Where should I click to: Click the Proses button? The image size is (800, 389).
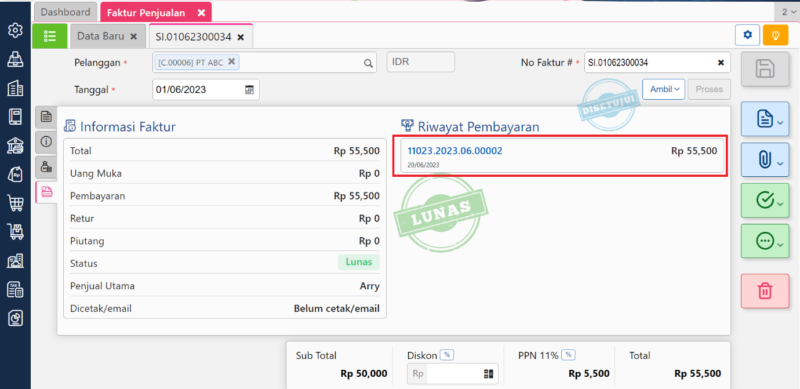tap(709, 89)
